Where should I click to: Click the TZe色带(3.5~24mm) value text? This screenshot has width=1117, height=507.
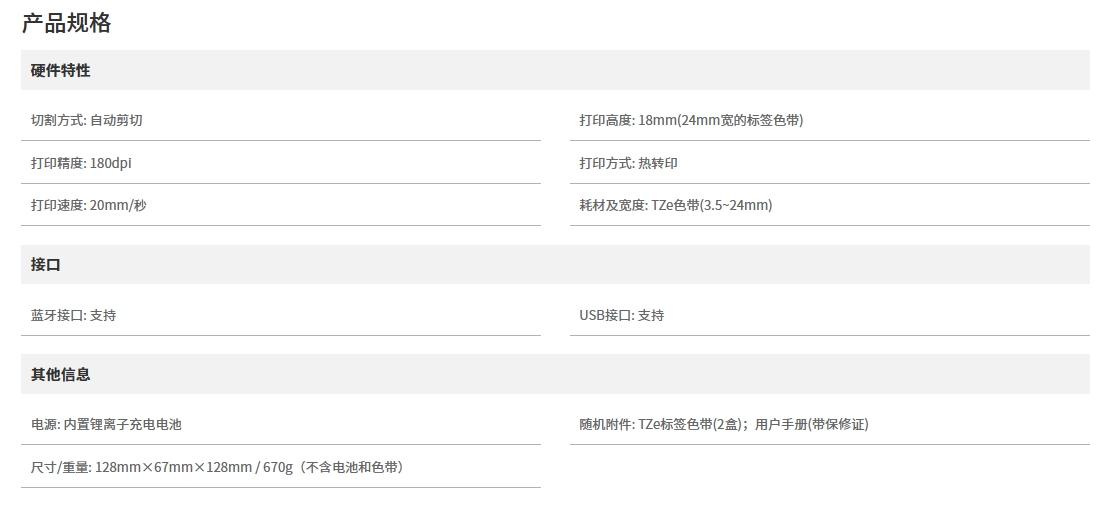[711, 205]
